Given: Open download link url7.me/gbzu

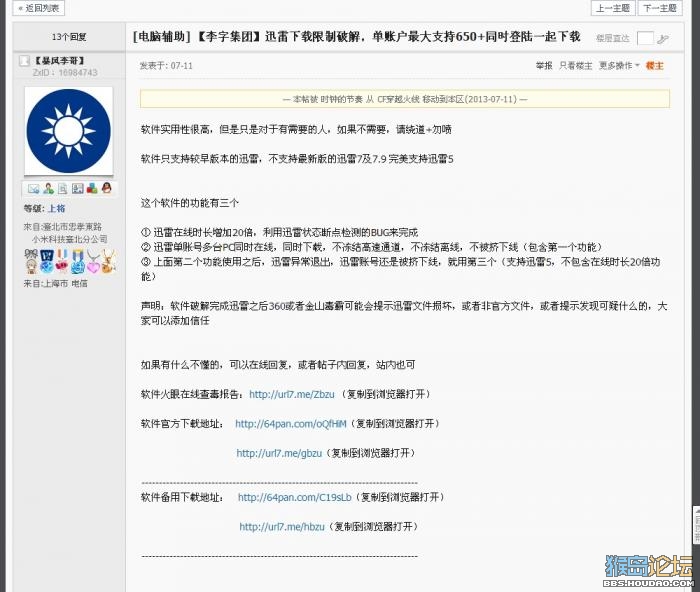Looking at the screenshot, I should (279, 453).
